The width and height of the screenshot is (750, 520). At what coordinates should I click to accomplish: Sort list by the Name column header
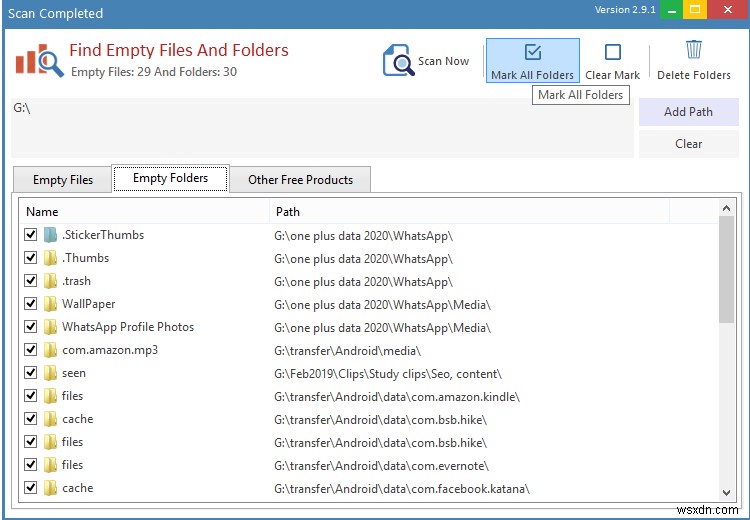[145, 212]
